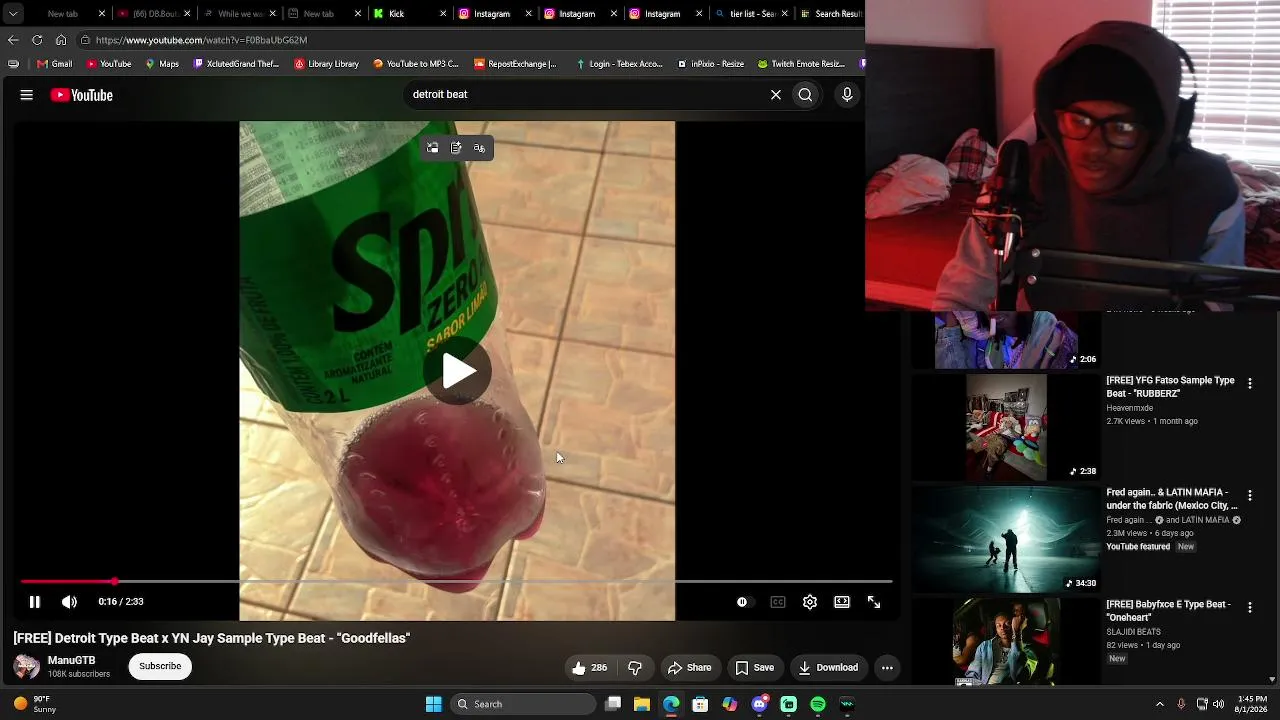Open the Library Library bookmark
This screenshot has width=1280, height=720.
tap(326, 64)
